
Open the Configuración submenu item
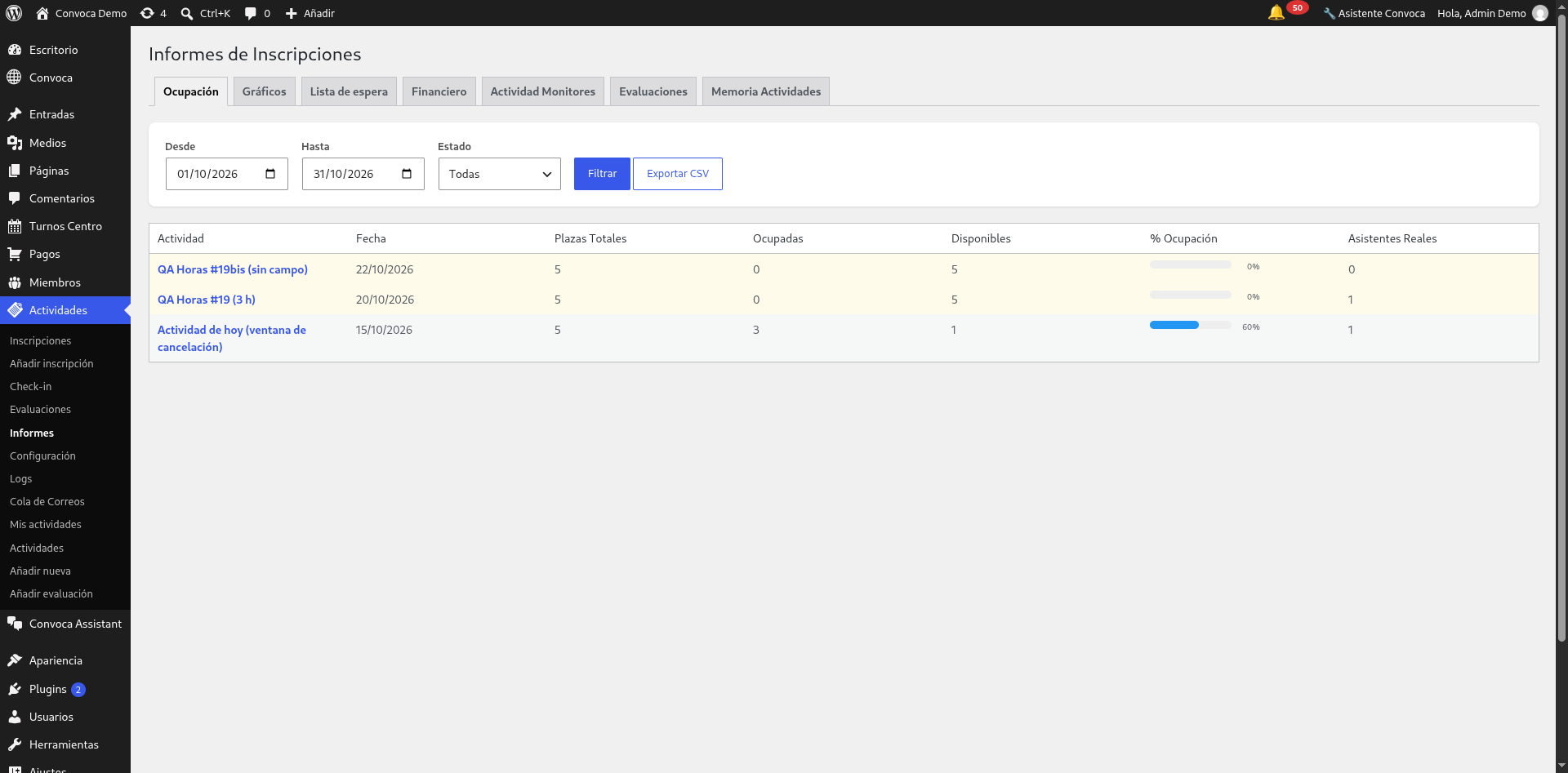click(x=42, y=456)
